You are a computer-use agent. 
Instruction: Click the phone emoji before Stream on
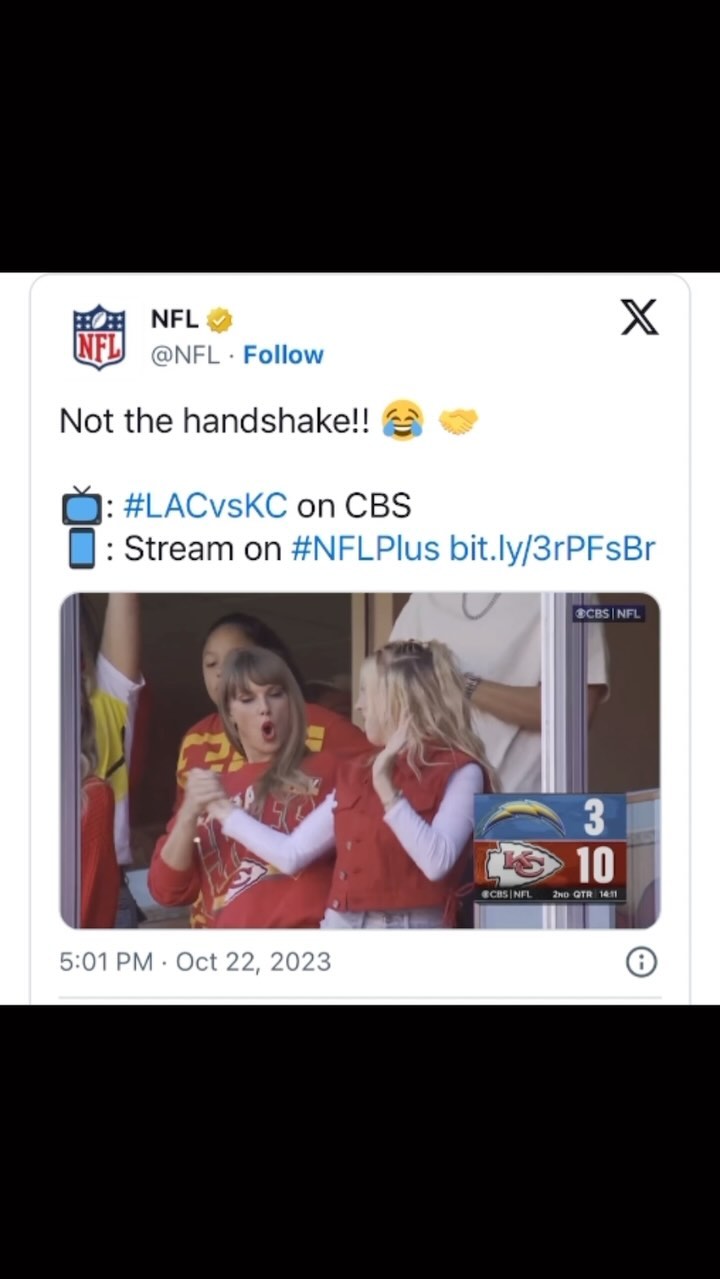pos(82,549)
